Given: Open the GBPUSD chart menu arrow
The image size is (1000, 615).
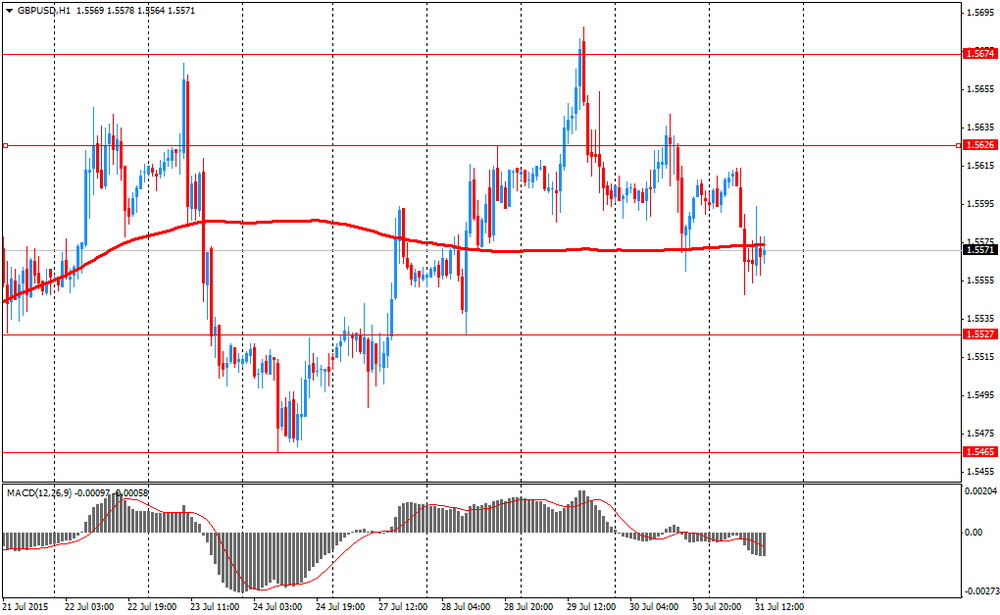Looking at the screenshot, I should click(x=9, y=11).
